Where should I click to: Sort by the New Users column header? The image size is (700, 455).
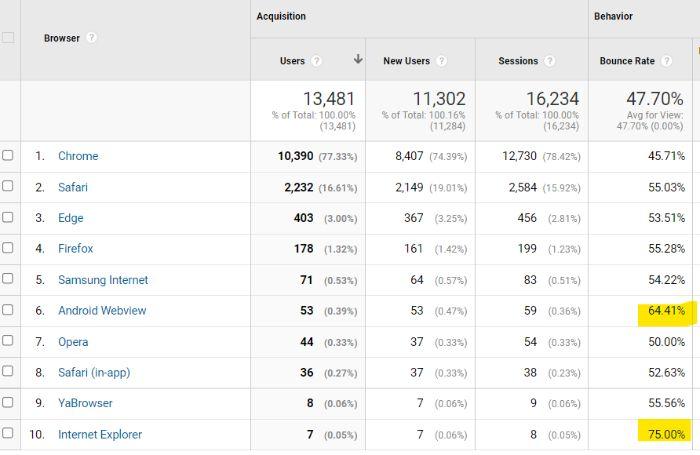click(x=406, y=61)
